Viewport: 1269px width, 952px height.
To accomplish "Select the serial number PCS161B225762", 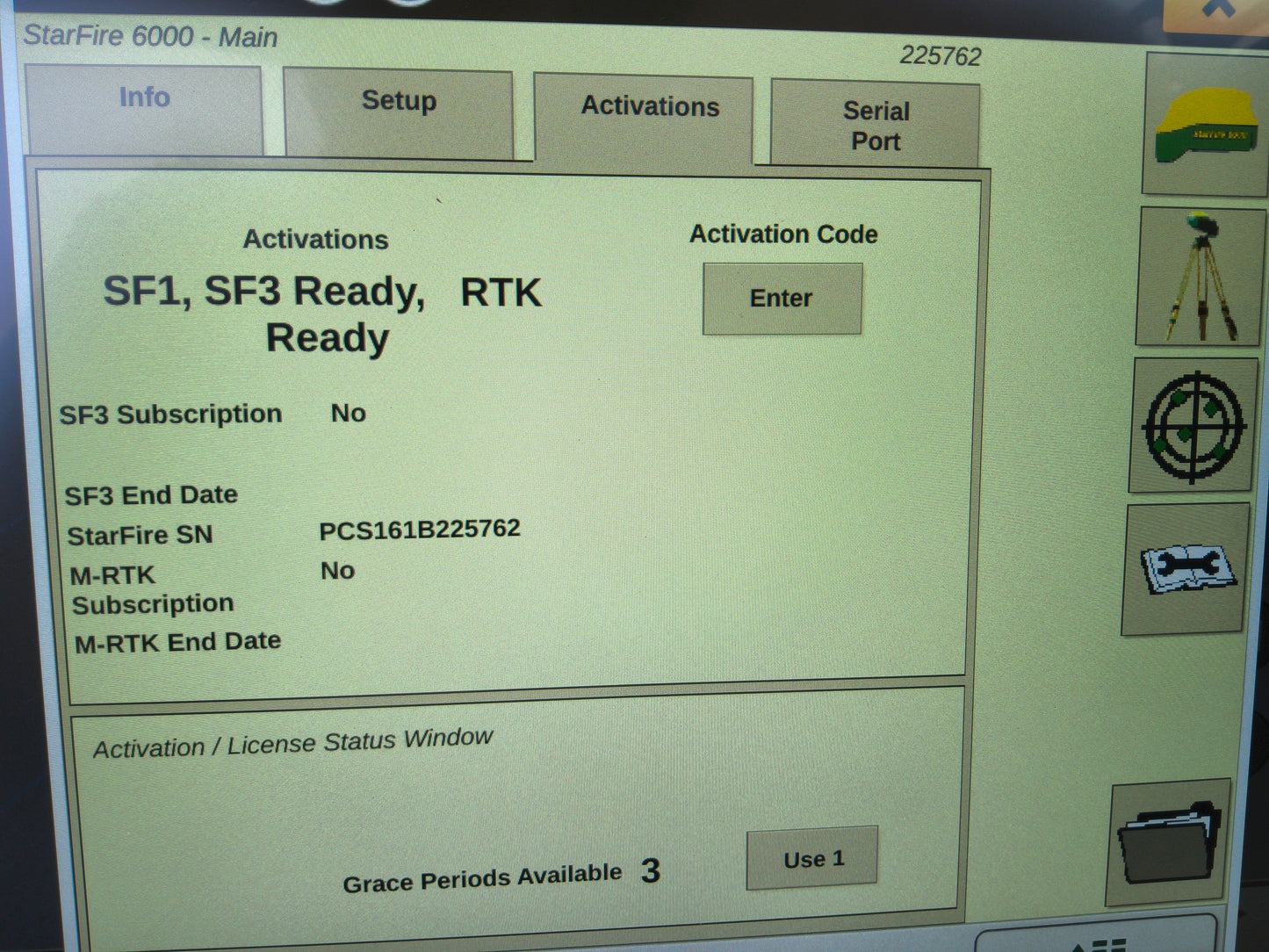I will click(420, 530).
